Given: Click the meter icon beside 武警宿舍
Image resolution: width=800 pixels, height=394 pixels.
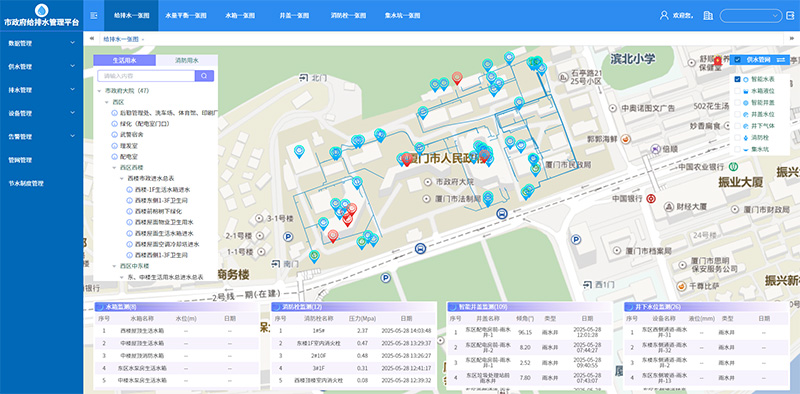Looking at the screenshot, I should pos(114,135).
